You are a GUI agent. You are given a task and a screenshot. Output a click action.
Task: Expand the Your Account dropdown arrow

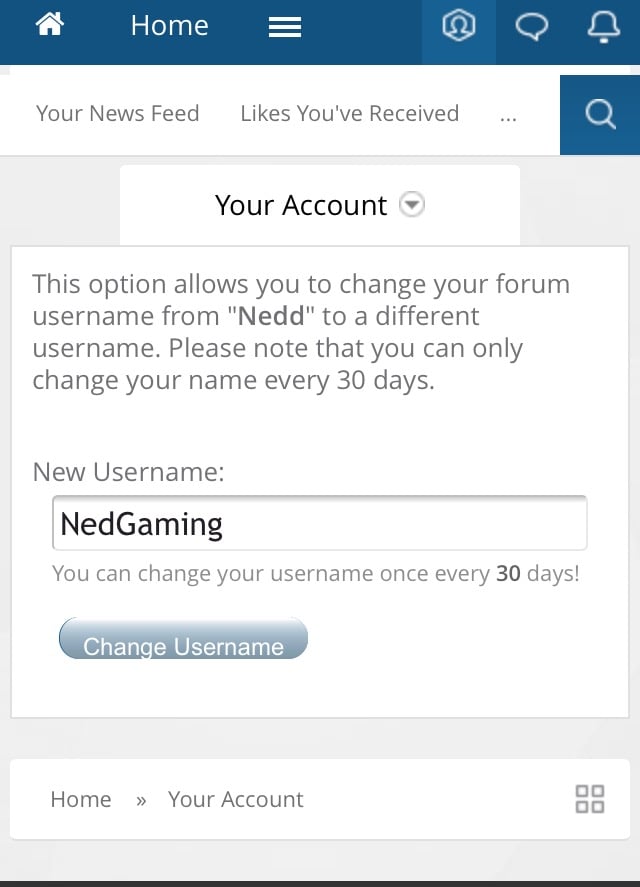point(412,204)
